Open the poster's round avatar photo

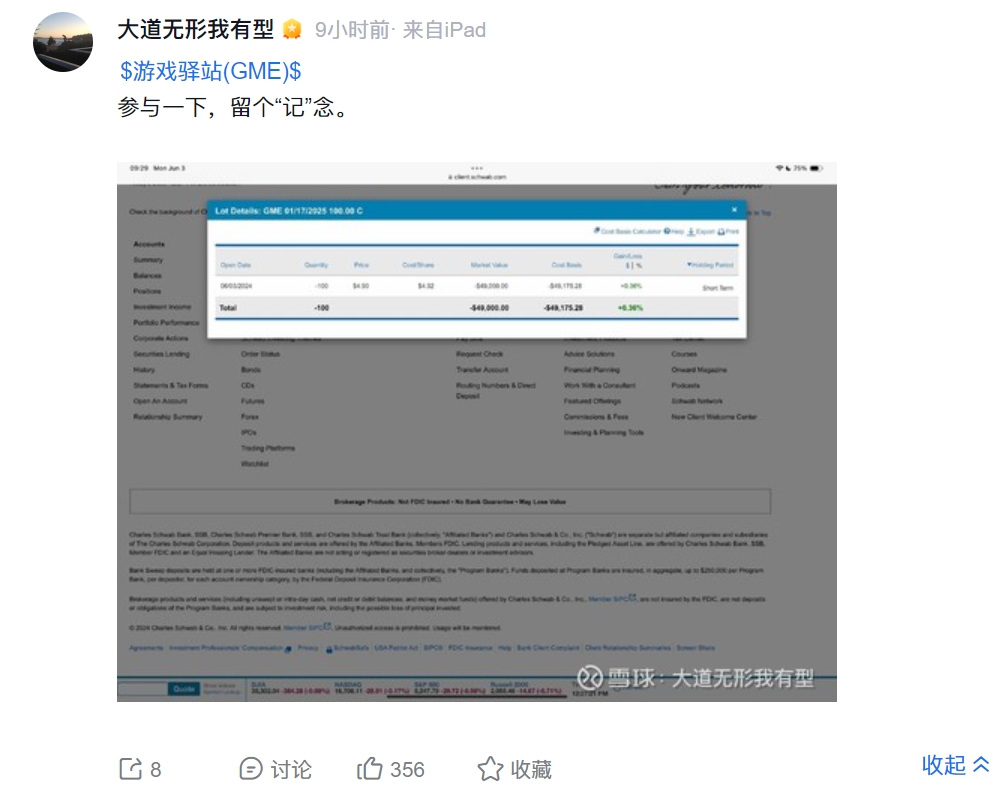pyautogui.click(x=63, y=42)
